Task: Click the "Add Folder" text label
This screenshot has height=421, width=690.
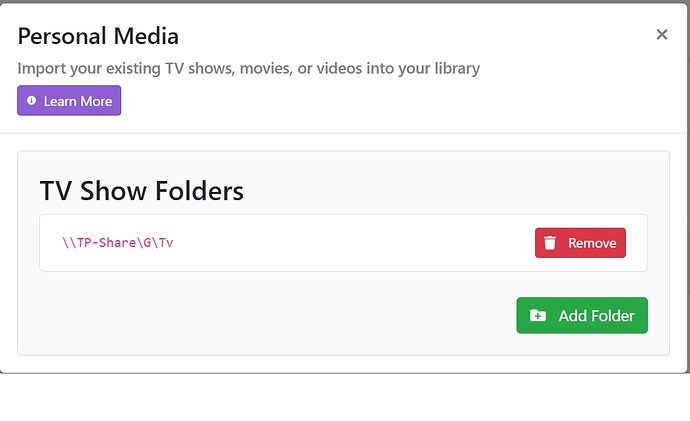Action: 596,316
